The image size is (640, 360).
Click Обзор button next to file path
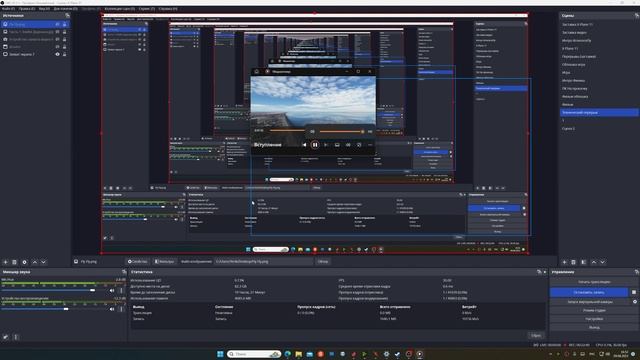click(323, 262)
